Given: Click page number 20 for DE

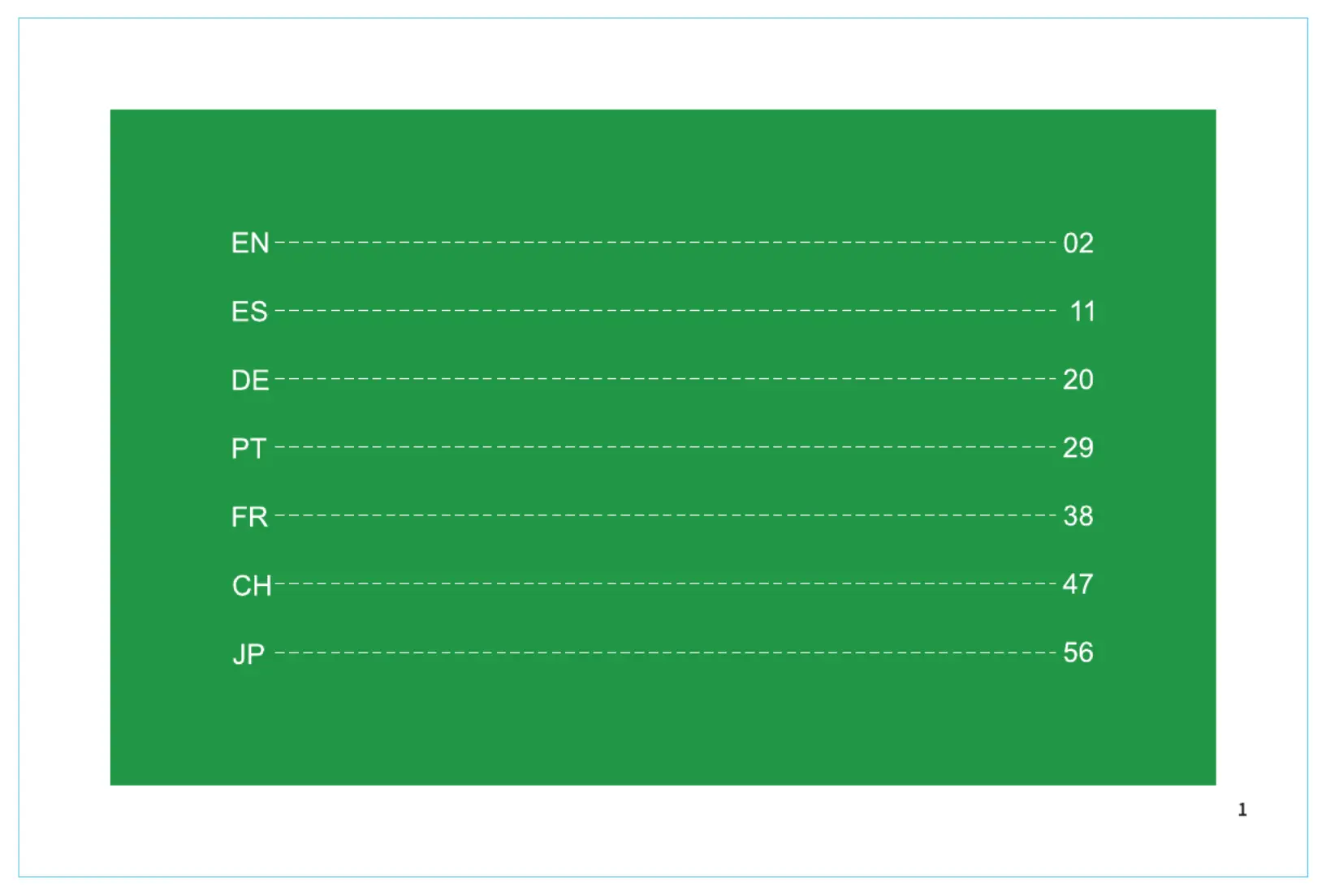Looking at the screenshot, I should (x=1078, y=380).
